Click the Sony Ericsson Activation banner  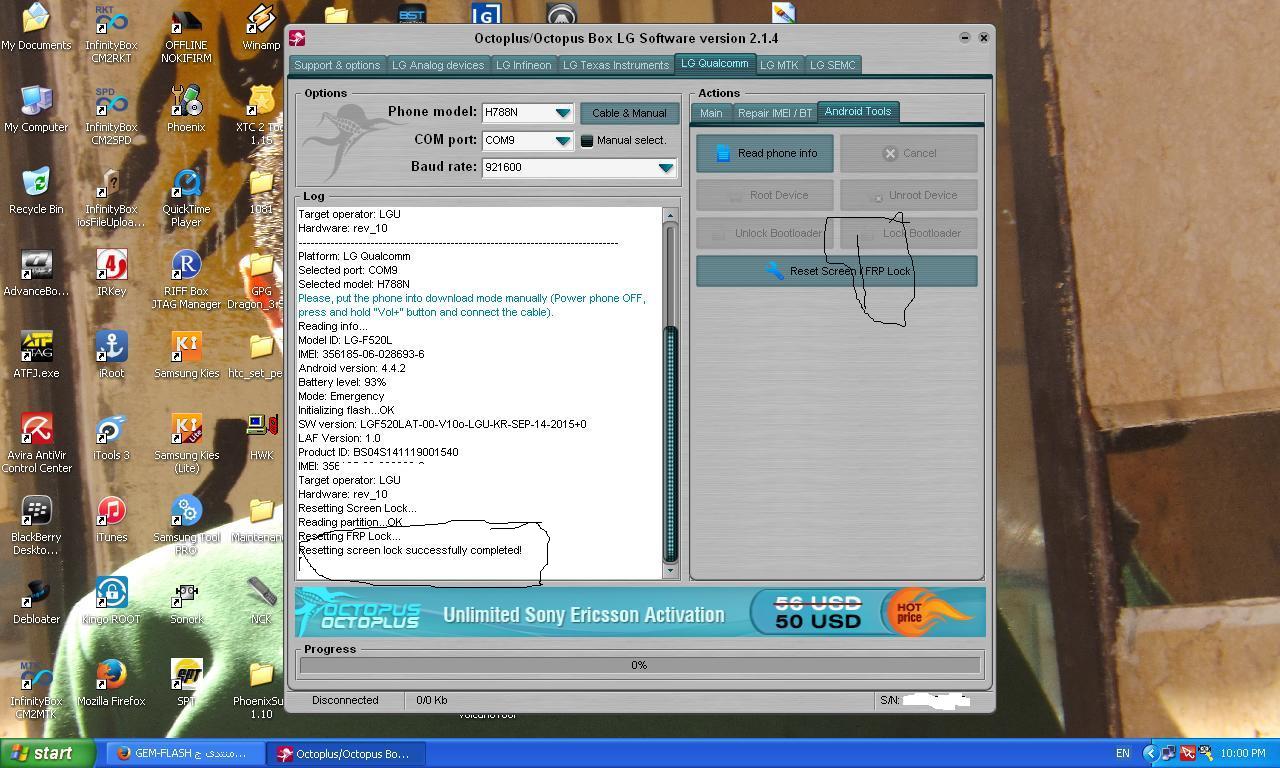coord(640,612)
